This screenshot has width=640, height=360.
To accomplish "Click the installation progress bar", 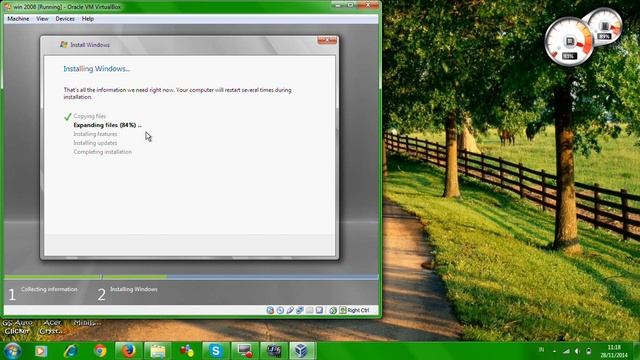I will (x=191, y=277).
